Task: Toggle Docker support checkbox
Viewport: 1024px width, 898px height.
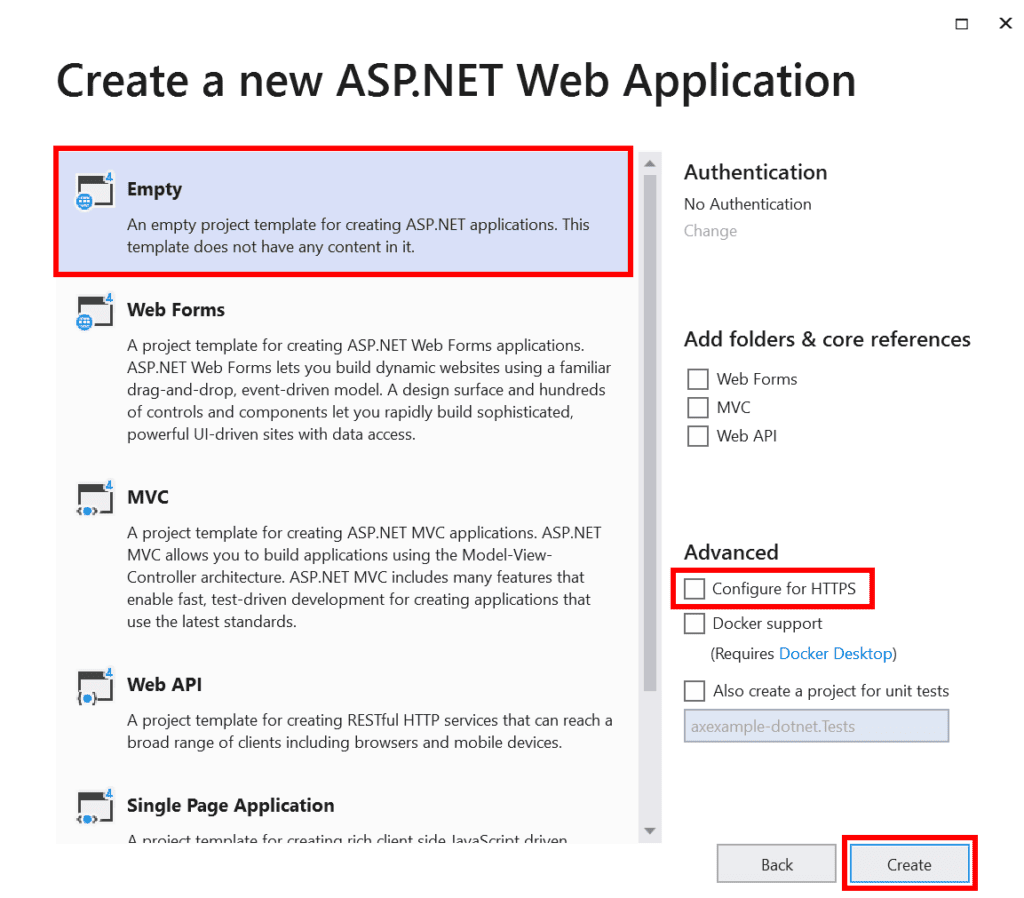Action: click(695, 624)
